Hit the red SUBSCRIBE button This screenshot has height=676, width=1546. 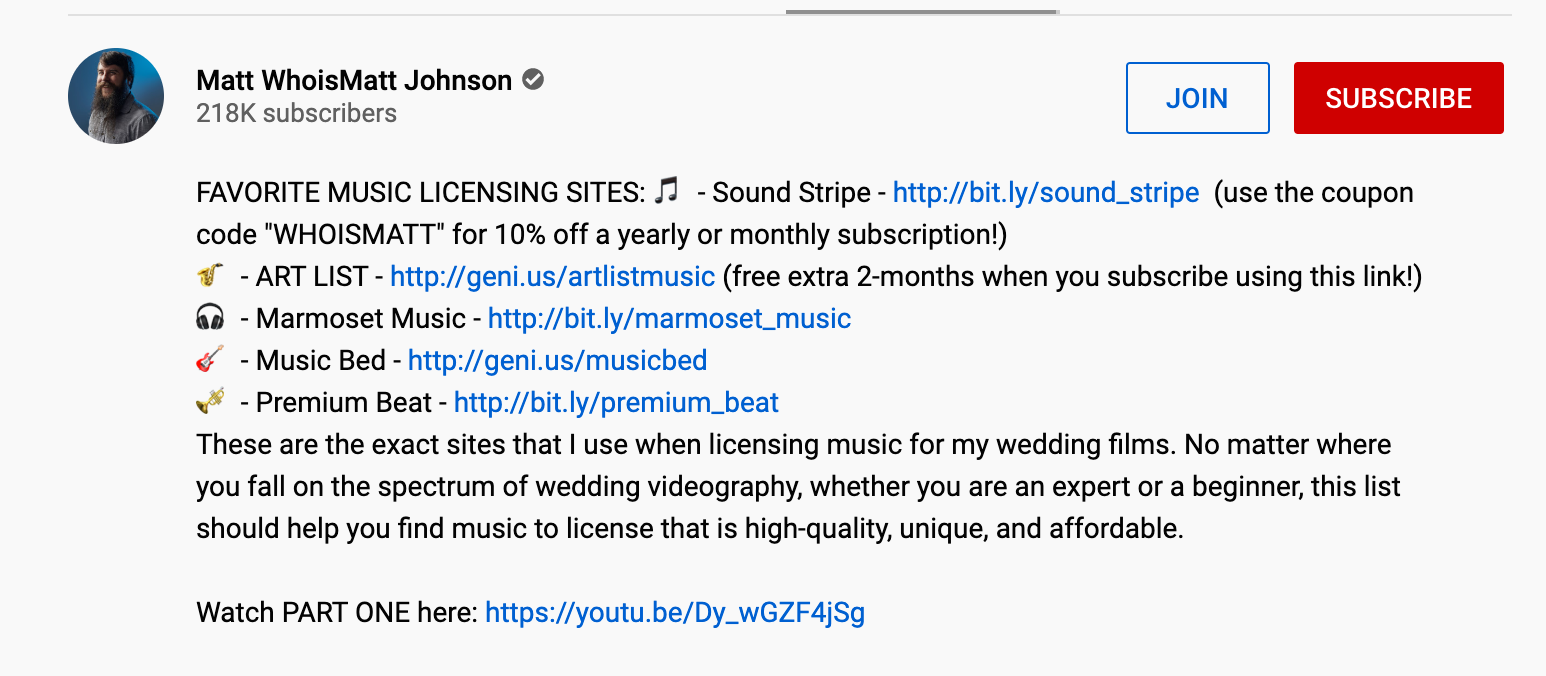pyautogui.click(x=1398, y=98)
